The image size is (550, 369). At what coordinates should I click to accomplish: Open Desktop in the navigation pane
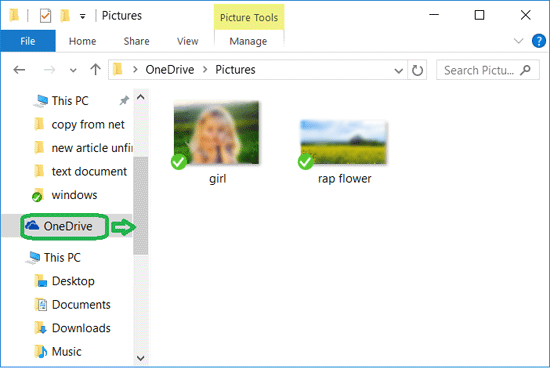point(65,281)
